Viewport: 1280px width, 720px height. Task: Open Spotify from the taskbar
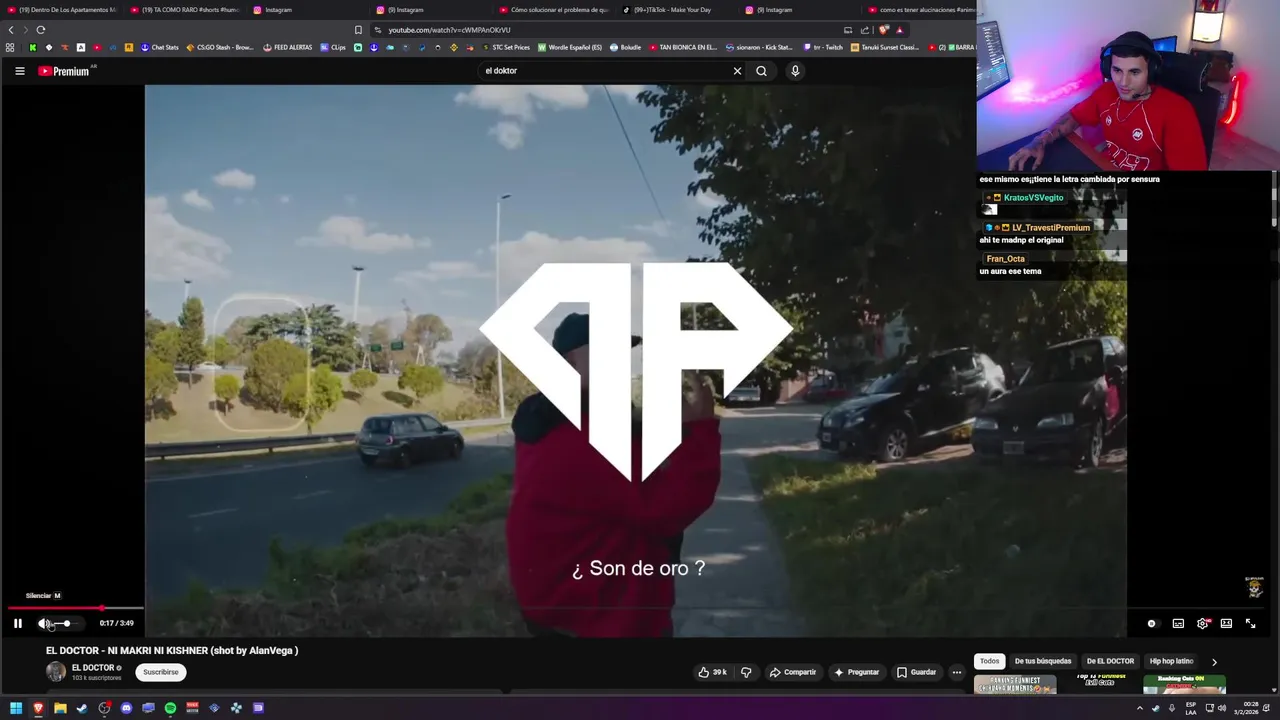(170, 708)
